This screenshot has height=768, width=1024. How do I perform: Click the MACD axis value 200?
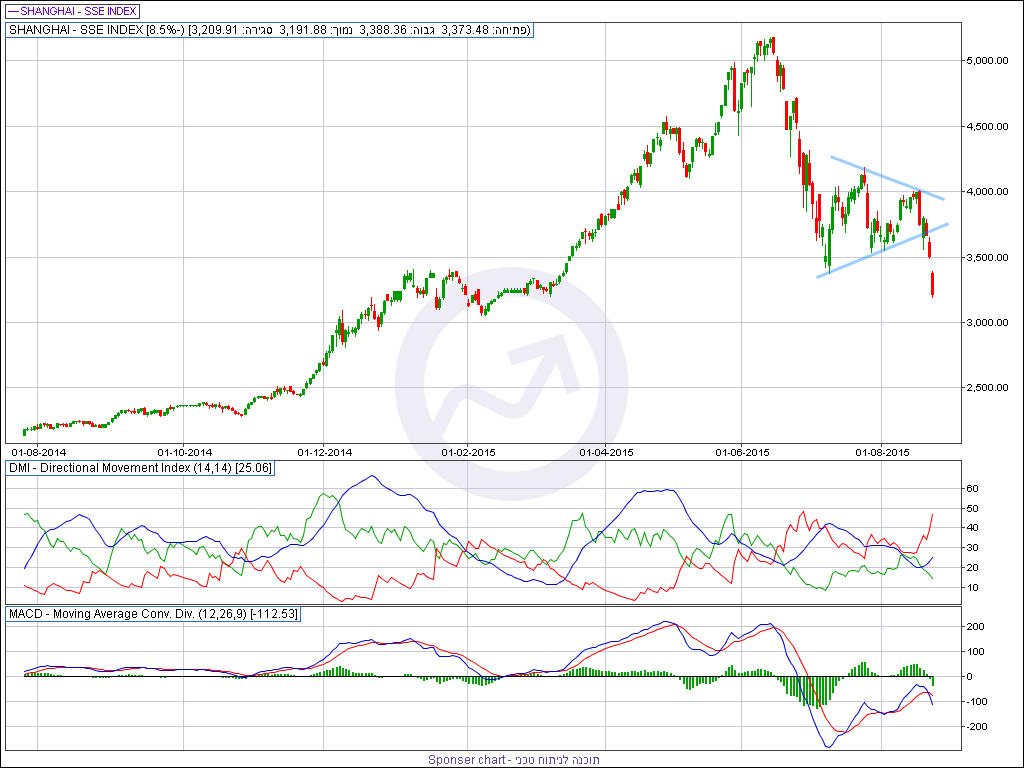[975, 626]
